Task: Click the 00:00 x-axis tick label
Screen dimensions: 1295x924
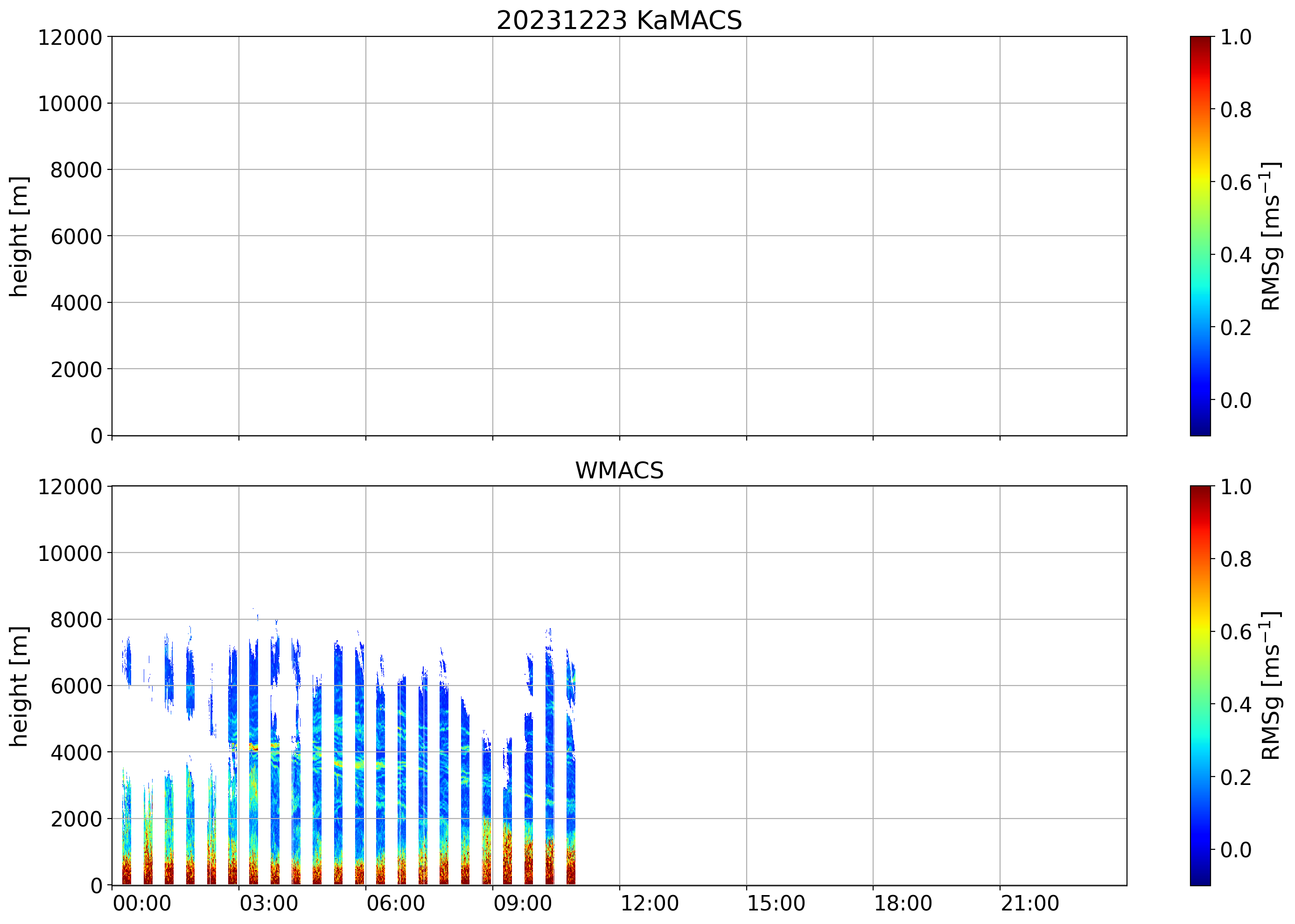Action: pyautogui.click(x=142, y=903)
